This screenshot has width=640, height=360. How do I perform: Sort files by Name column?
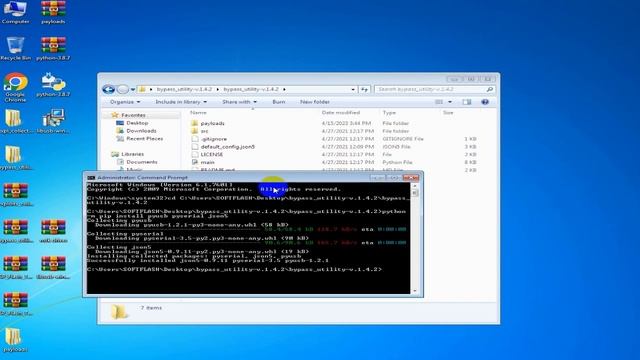[198, 112]
